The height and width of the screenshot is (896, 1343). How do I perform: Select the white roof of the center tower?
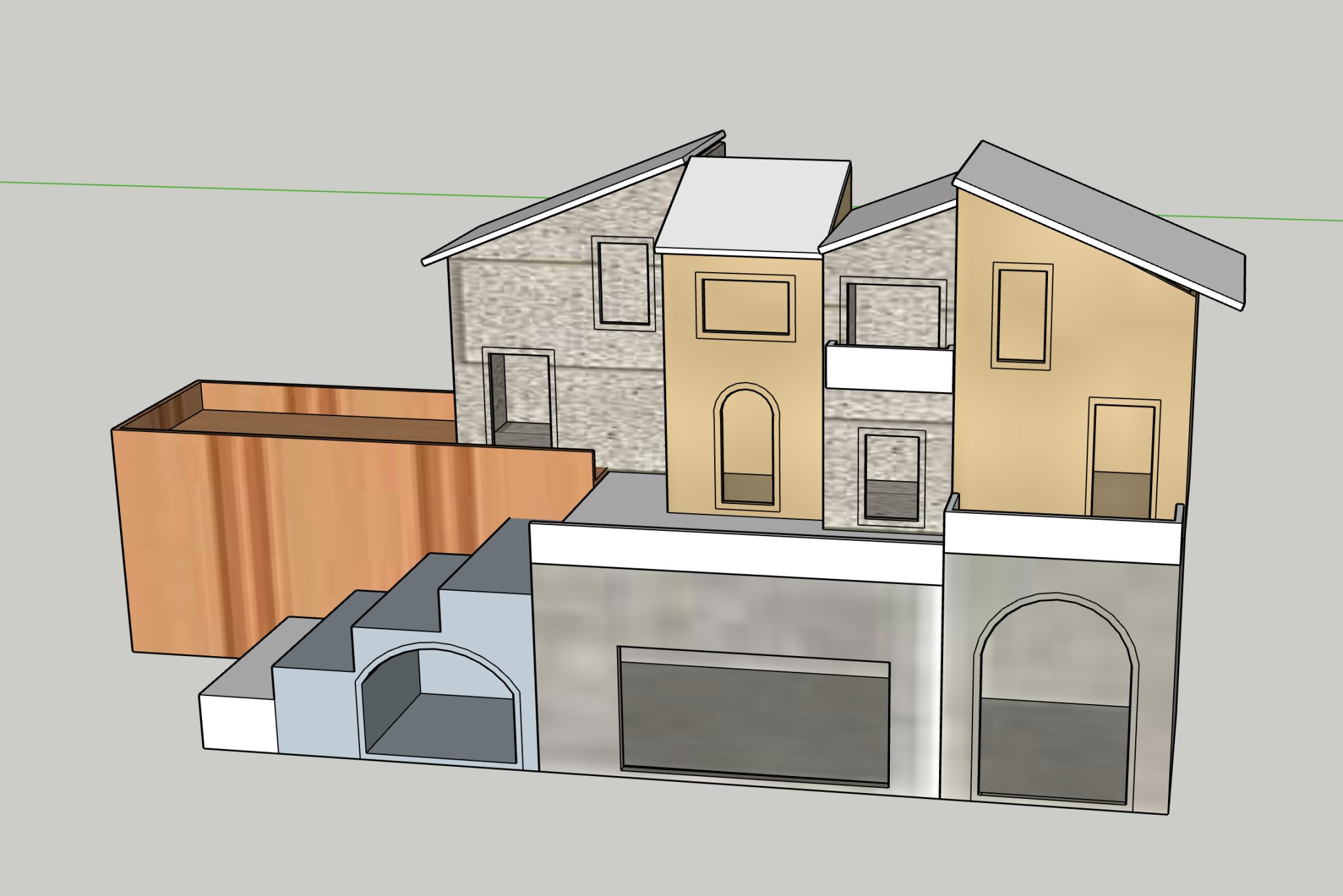754,205
